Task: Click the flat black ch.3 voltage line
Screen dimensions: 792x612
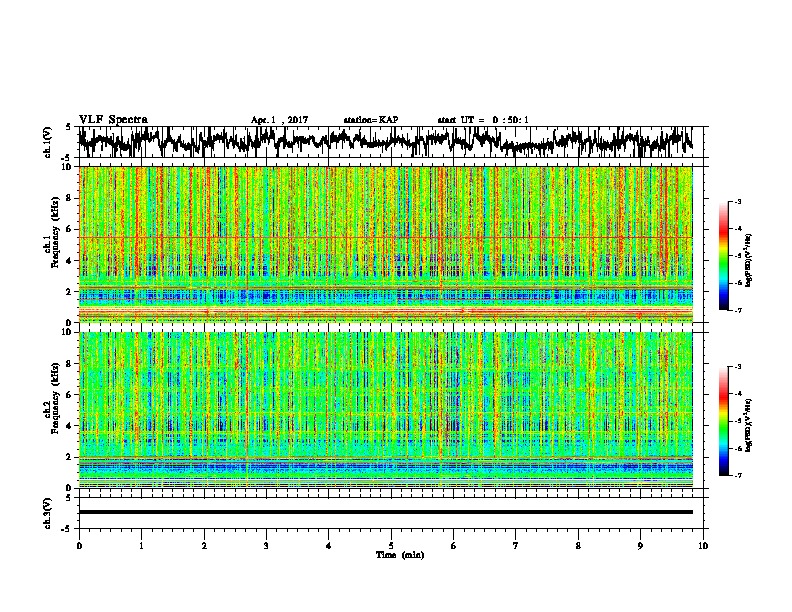Action: pyautogui.click(x=385, y=512)
